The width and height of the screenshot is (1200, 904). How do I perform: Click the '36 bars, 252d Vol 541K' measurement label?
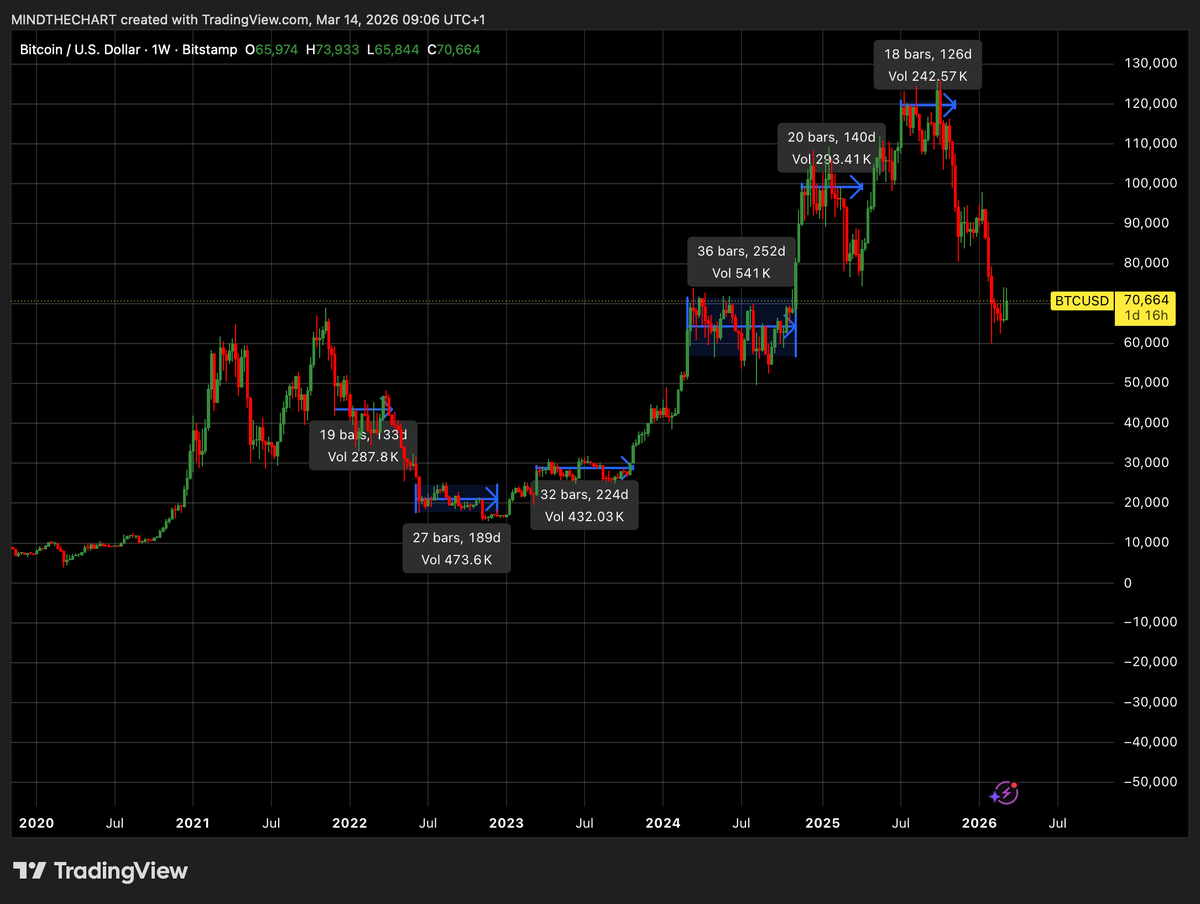[x=740, y=262]
